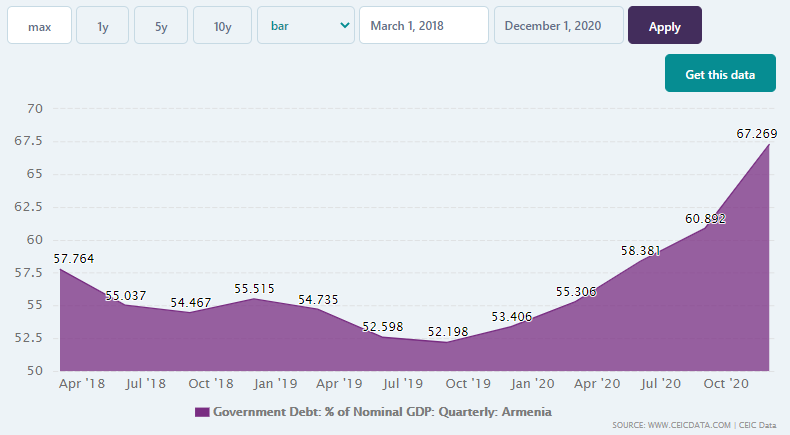790x435 pixels.
Task: Select the peak data label 67.269
Action: tap(757, 134)
